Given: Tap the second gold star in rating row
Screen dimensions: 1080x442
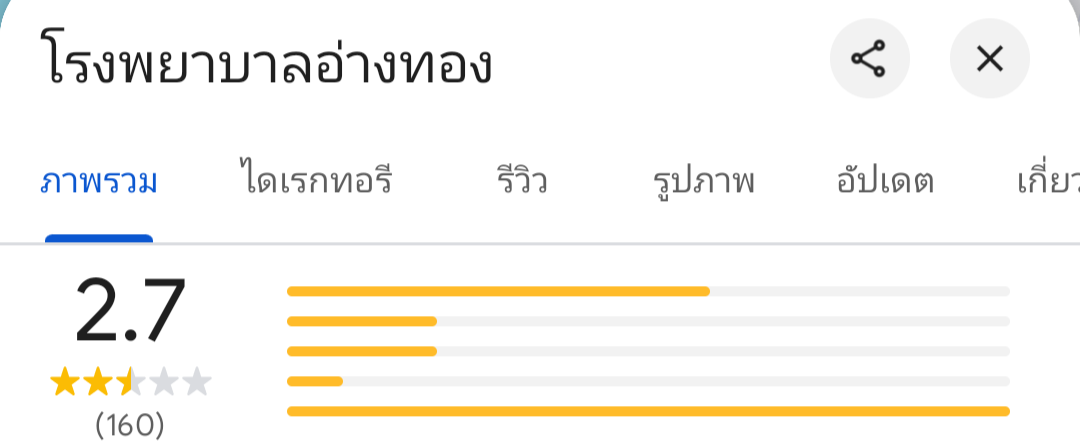Looking at the screenshot, I should [x=98, y=381].
